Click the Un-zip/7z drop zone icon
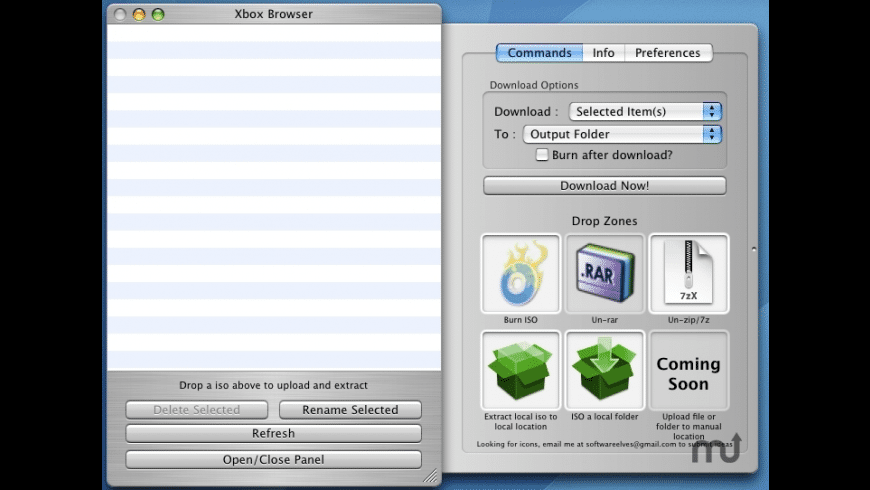 689,274
